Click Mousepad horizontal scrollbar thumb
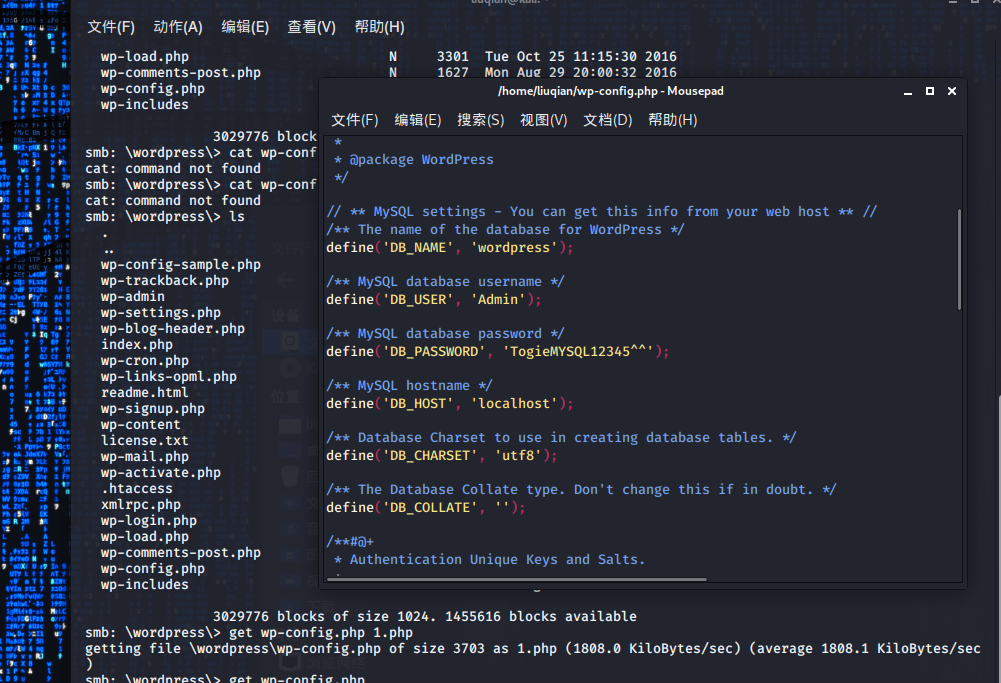This screenshot has width=1001, height=683. coord(517,580)
